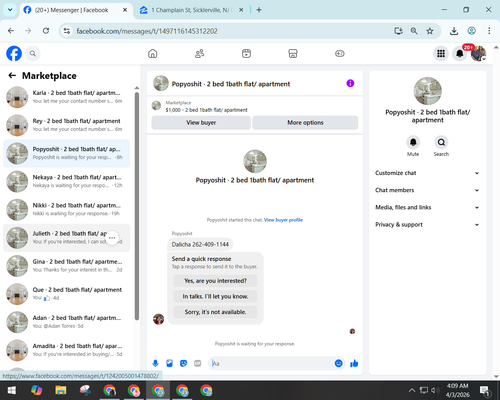The height and width of the screenshot is (400, 500).
Task: Click browser back arrow
Action: pyautogui.click(x=11, y=31)
